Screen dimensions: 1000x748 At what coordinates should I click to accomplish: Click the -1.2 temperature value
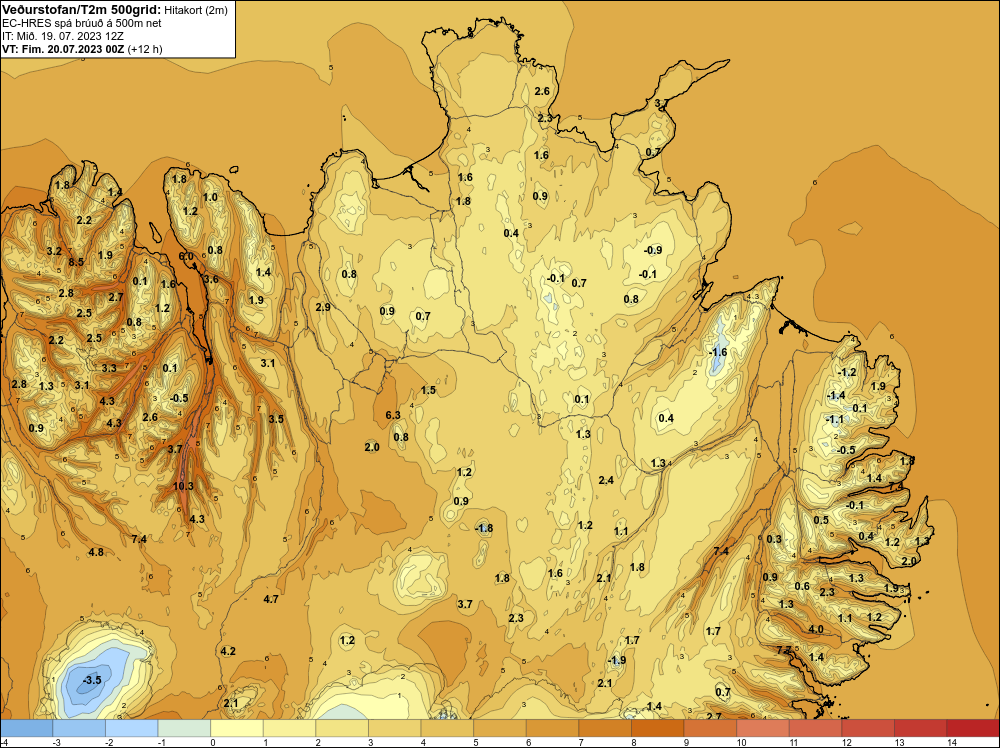tap(847, 372)
